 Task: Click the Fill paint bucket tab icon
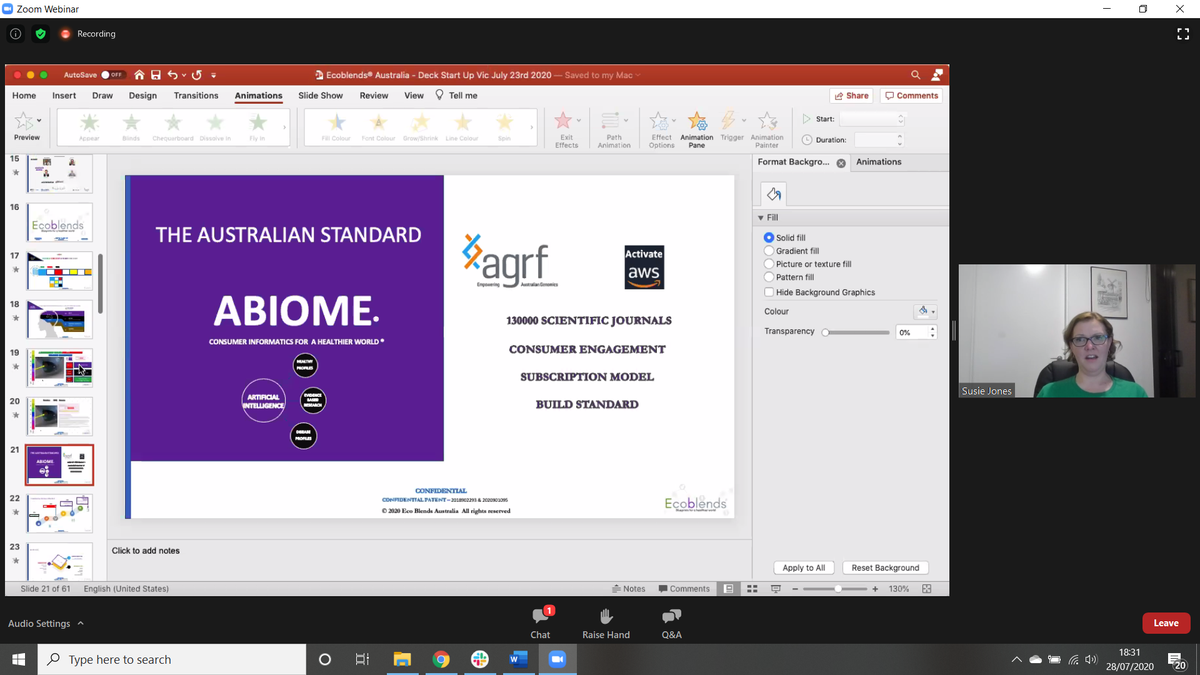pos(773,194)
